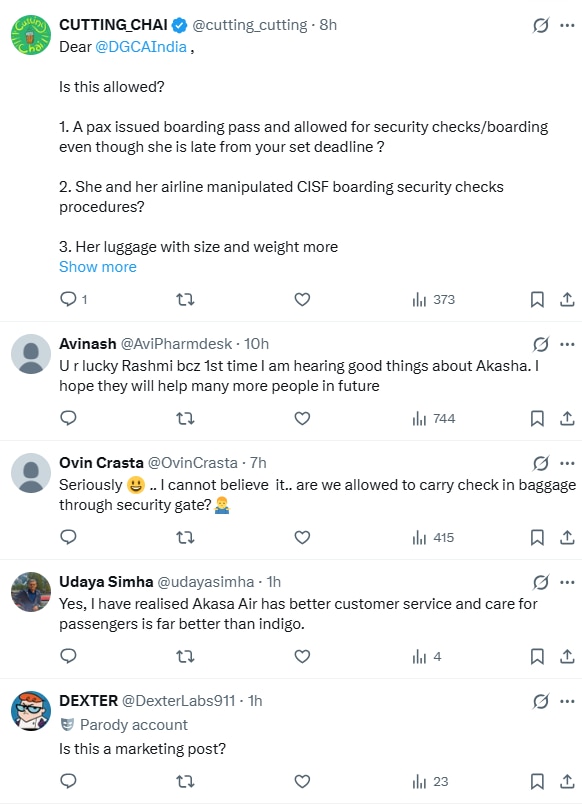Visit Udaya Simha's profile name
This screenshot has height=810, width=582.
tap(106, 582)
